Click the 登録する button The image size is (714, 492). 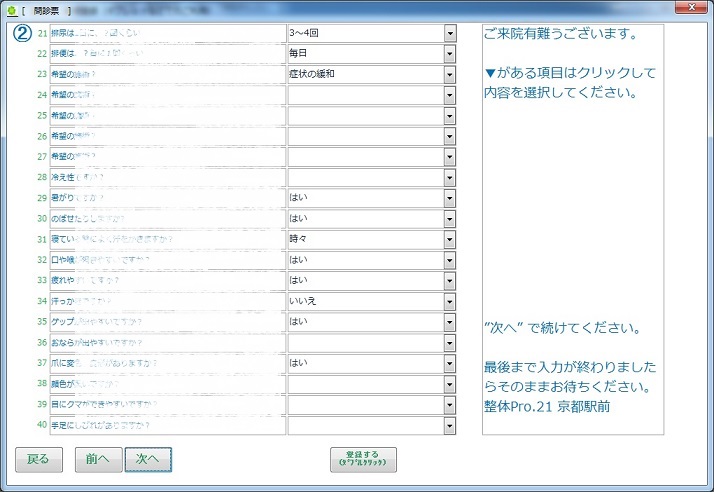point(363,460)
